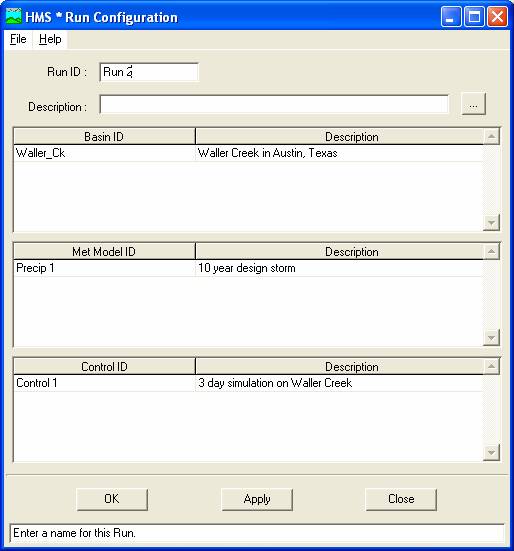
Task: Click control list scroll up arrow
Action: (492, 367)
